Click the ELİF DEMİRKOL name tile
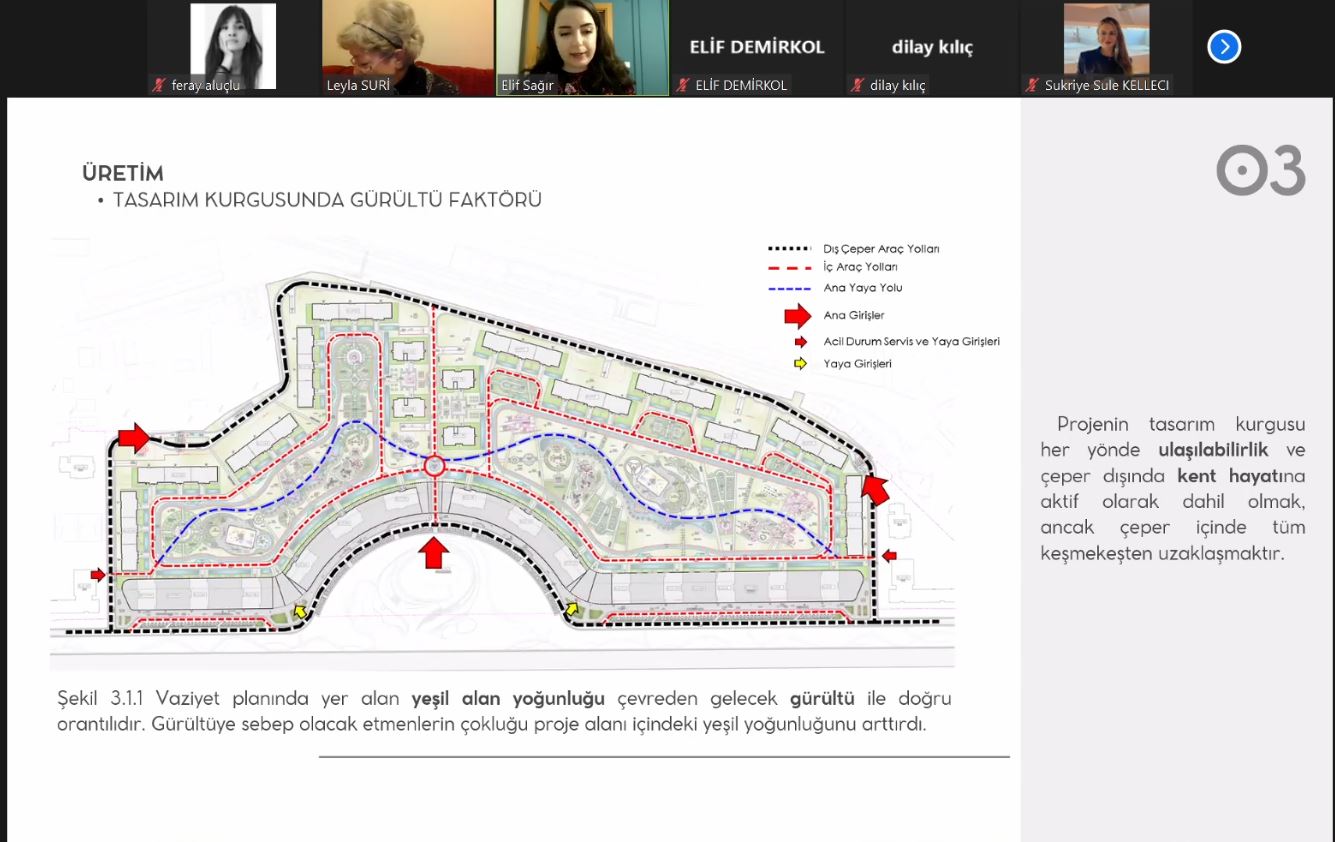 757,47
